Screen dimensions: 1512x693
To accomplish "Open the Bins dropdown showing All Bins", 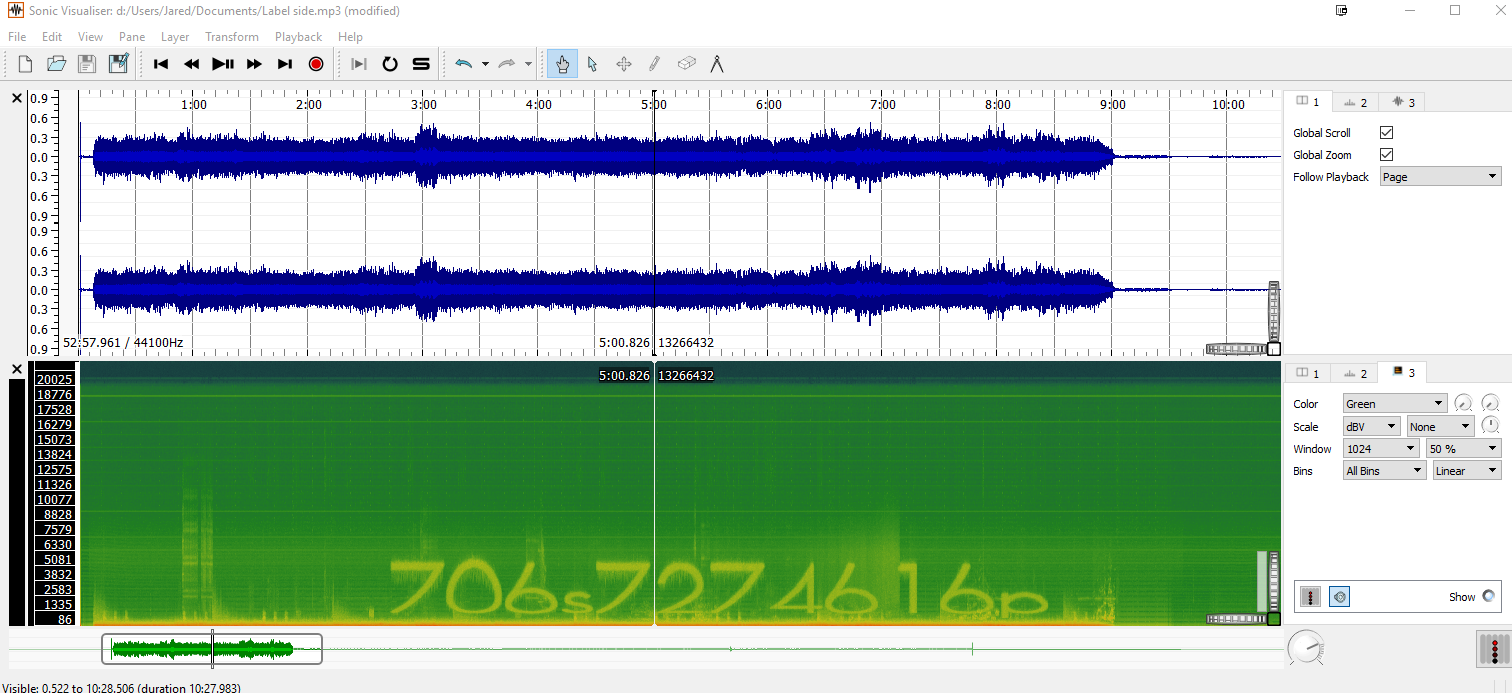I will (x=1384, y=471).
